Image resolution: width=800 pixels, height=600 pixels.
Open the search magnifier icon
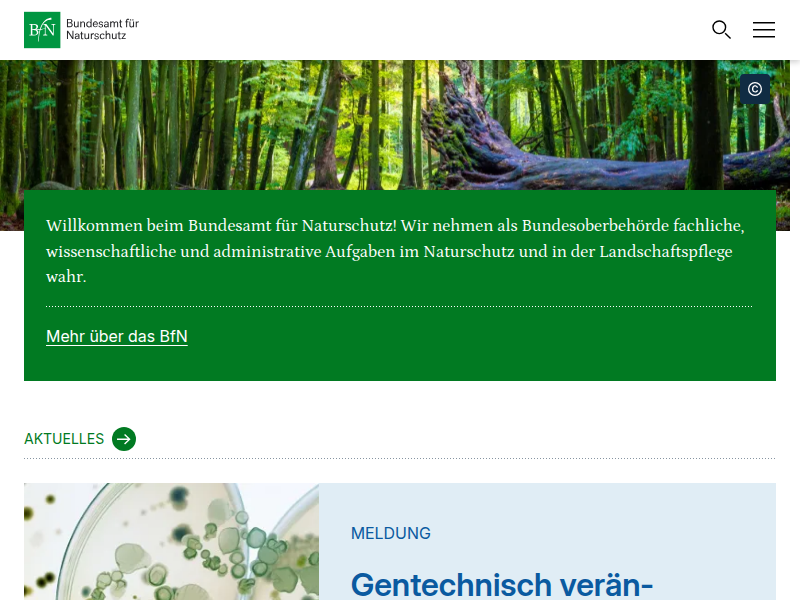click(x=721, y=30)
